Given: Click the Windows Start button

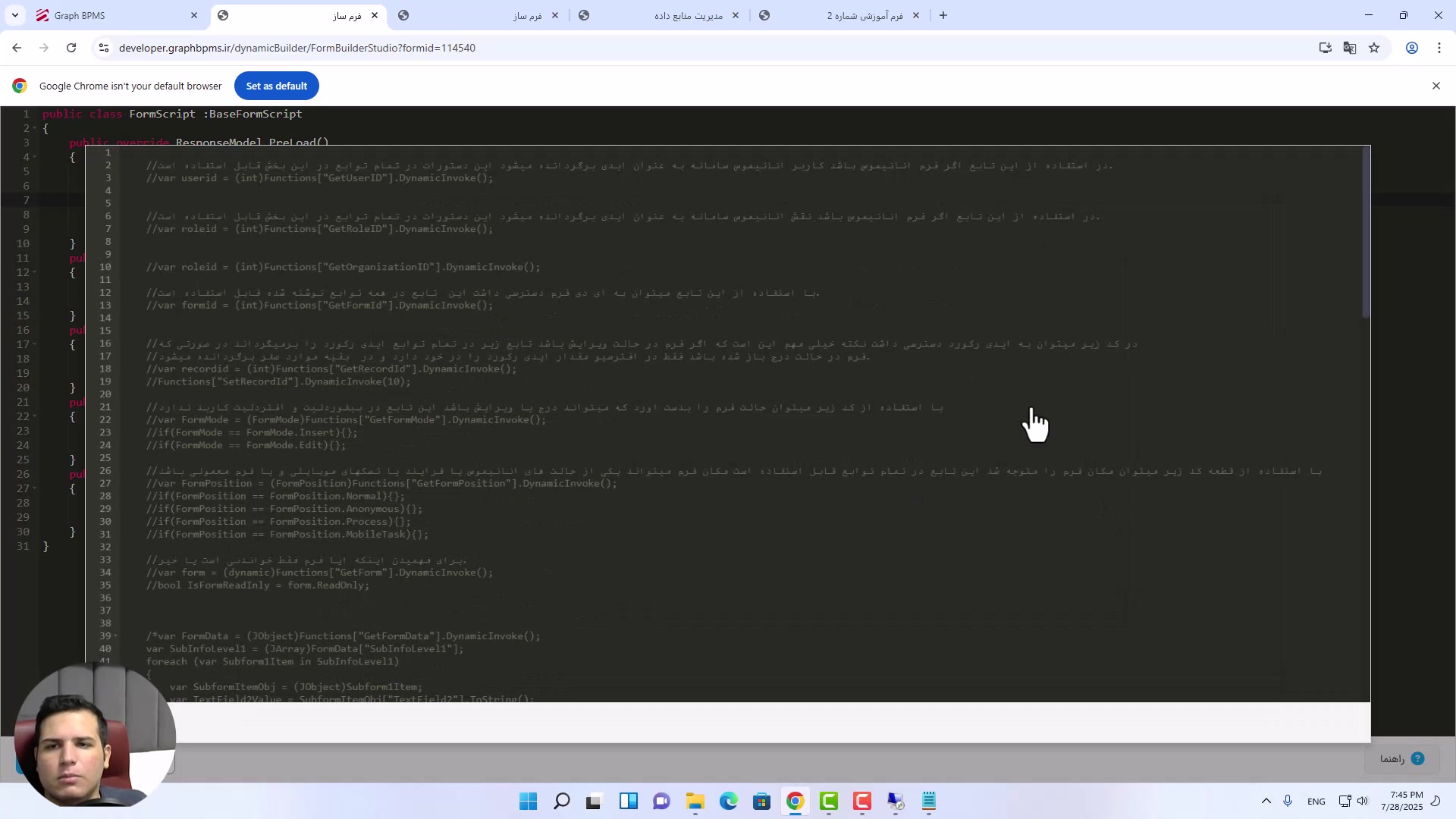Looking at the screenshot, I should [x=528, y=802].
